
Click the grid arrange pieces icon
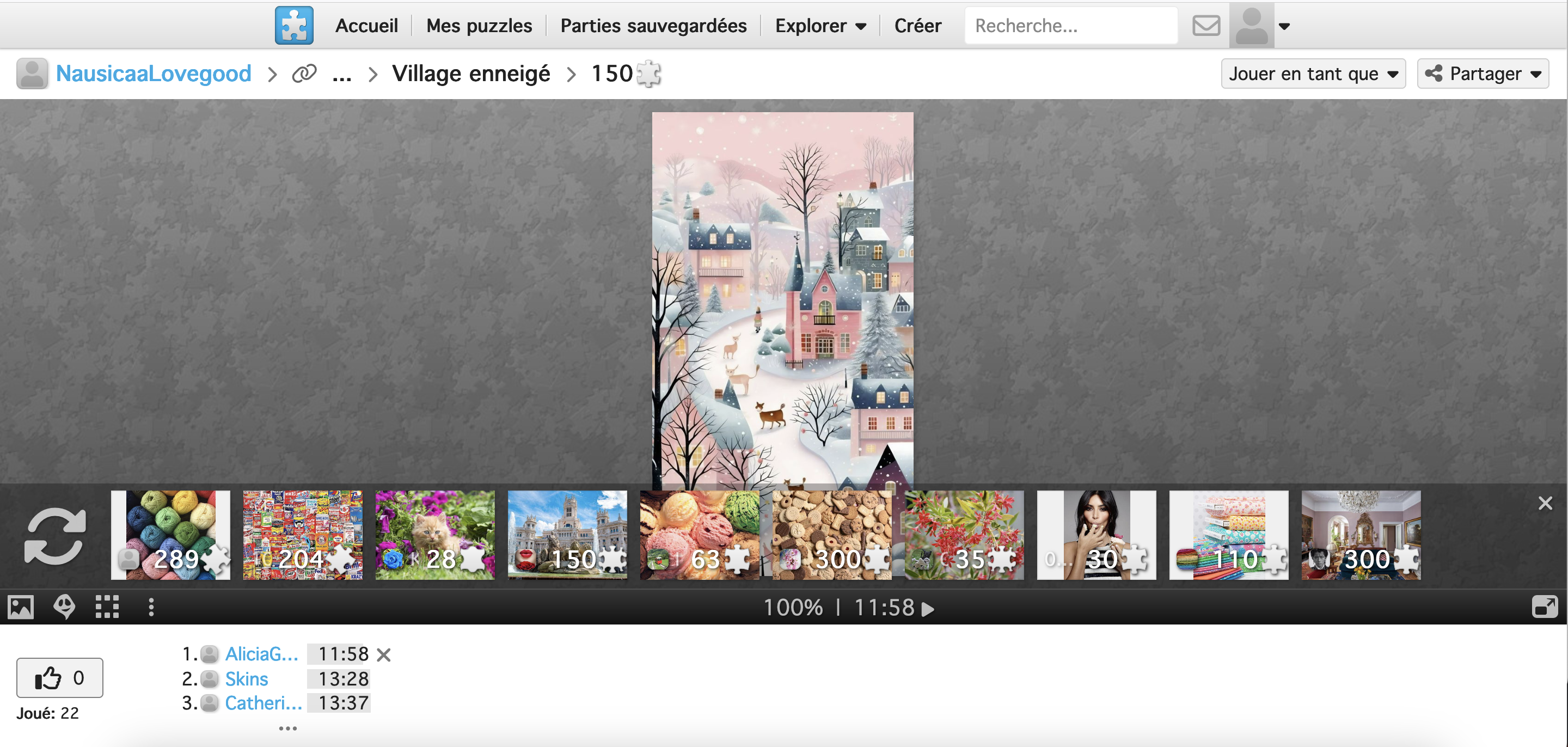coord(107,607)
